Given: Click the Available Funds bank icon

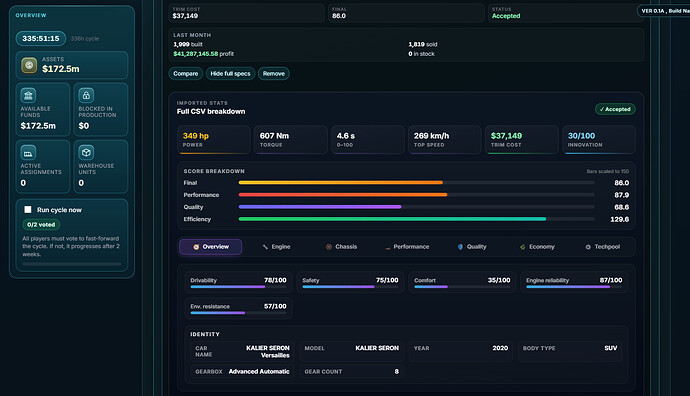Looking at the screenshot, I should pos(28,95).
